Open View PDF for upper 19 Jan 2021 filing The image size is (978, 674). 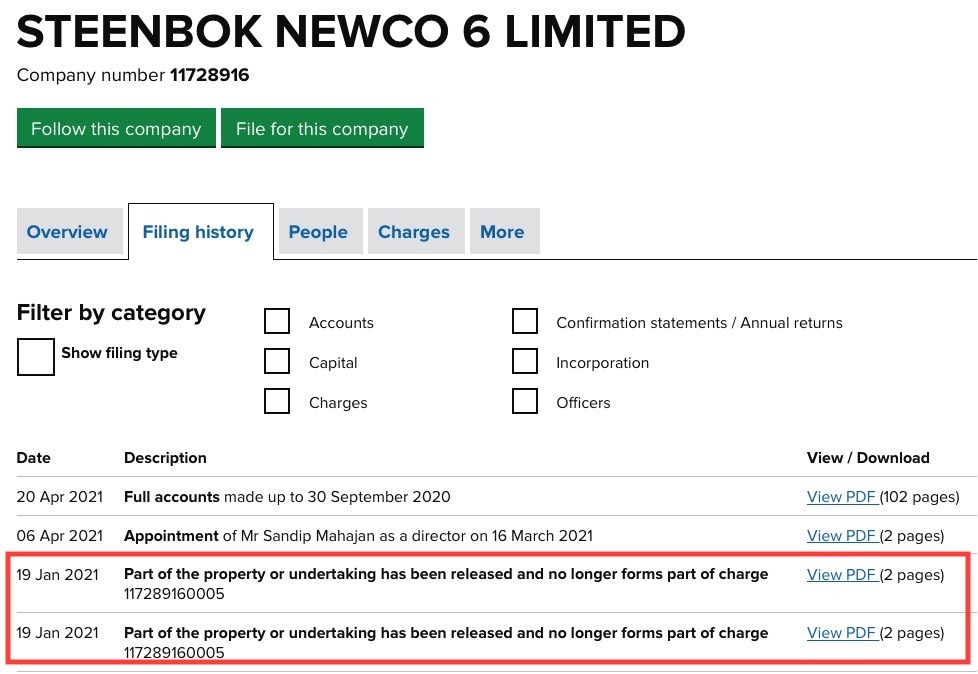pyautogui.click(x=841, y=575)
